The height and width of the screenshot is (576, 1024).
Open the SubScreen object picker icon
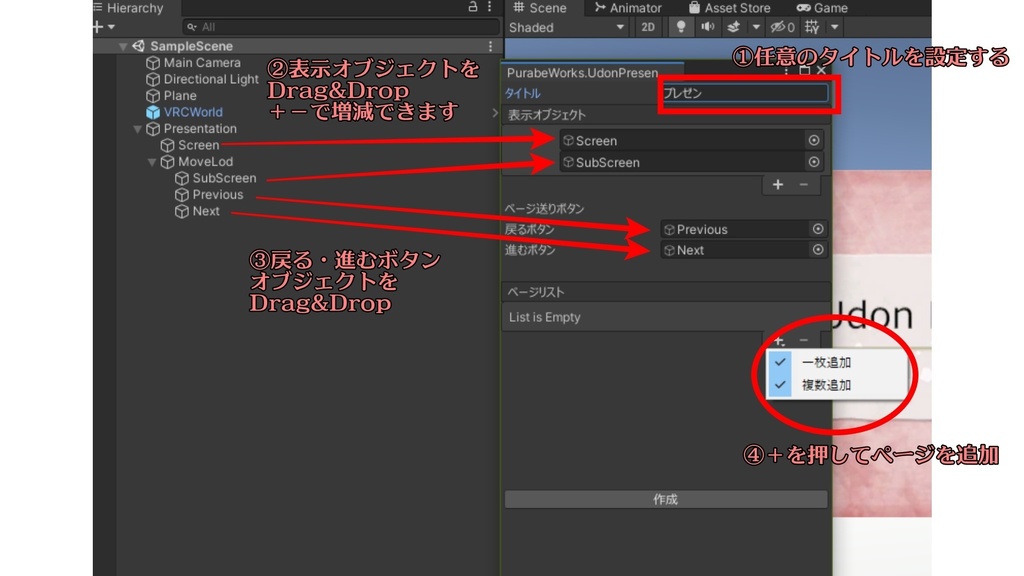pyautogui.click(x=817, y=161)
